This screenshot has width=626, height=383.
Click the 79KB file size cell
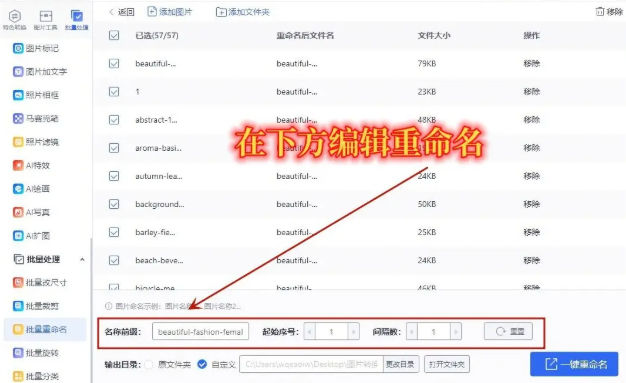pyautogui.click(x=427, y=64)
